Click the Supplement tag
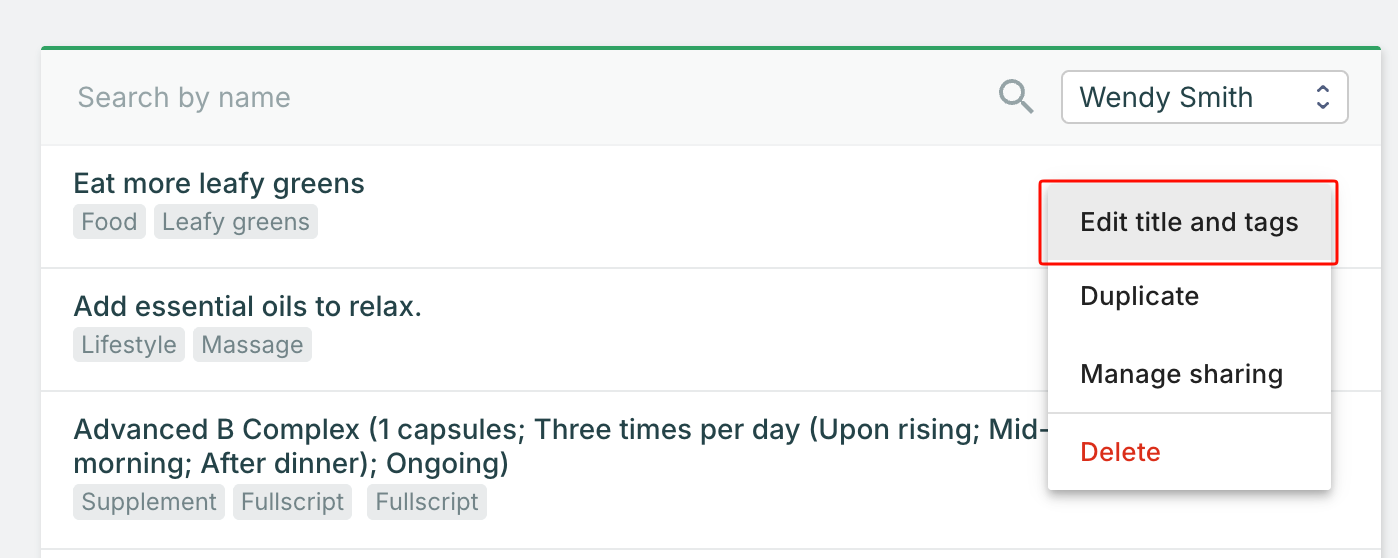This screenshot has height=558, width=1398. (149, 502)
